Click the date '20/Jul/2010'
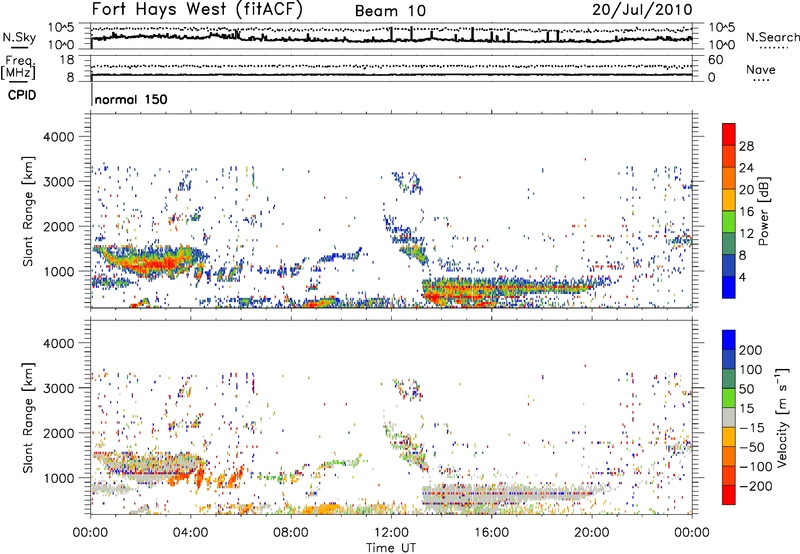This screenshot has height=554, width=800. tap(642, 10)
